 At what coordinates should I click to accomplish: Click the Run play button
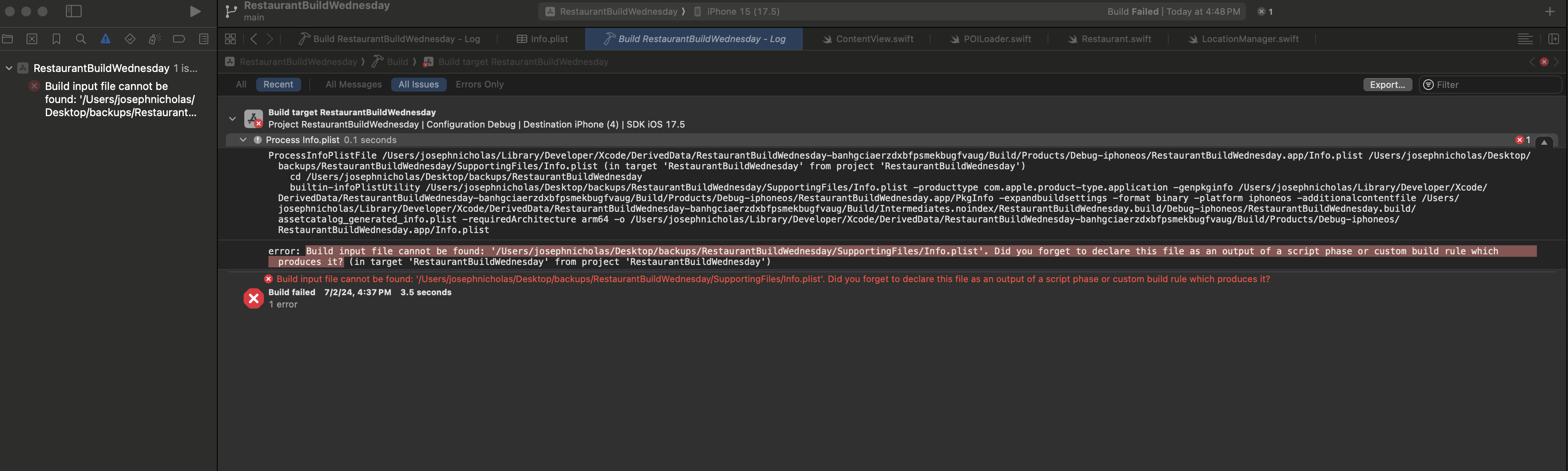pyautogui.click(x=195, y=11)
